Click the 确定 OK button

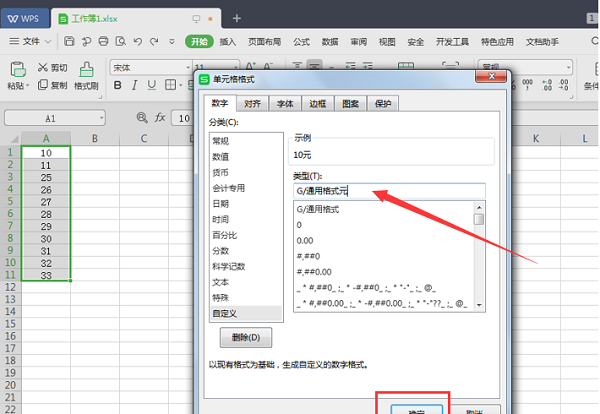click(412, 409)
